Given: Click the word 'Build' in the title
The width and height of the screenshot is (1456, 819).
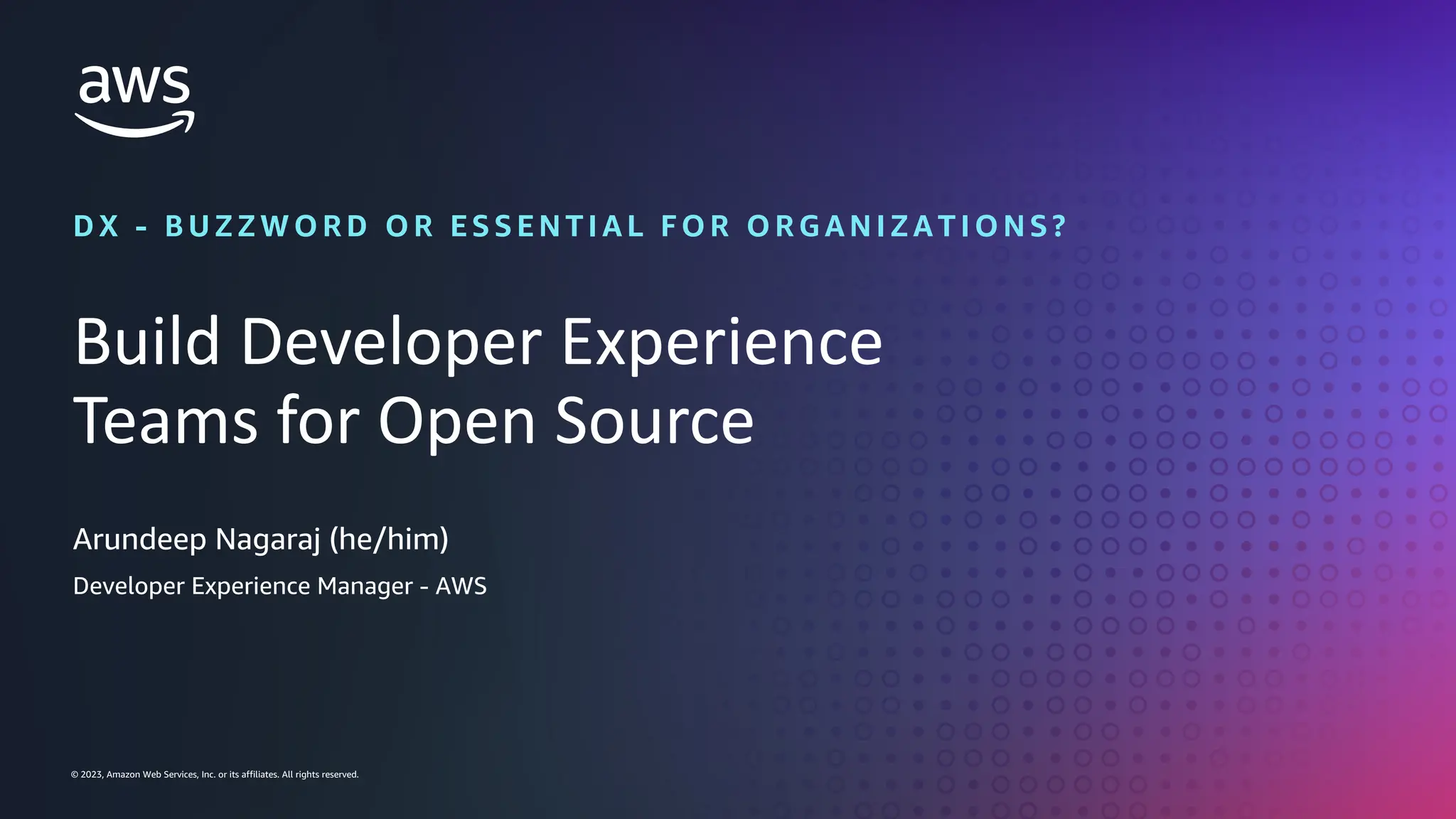Looking at the screenshot, I should coord(147,343).
